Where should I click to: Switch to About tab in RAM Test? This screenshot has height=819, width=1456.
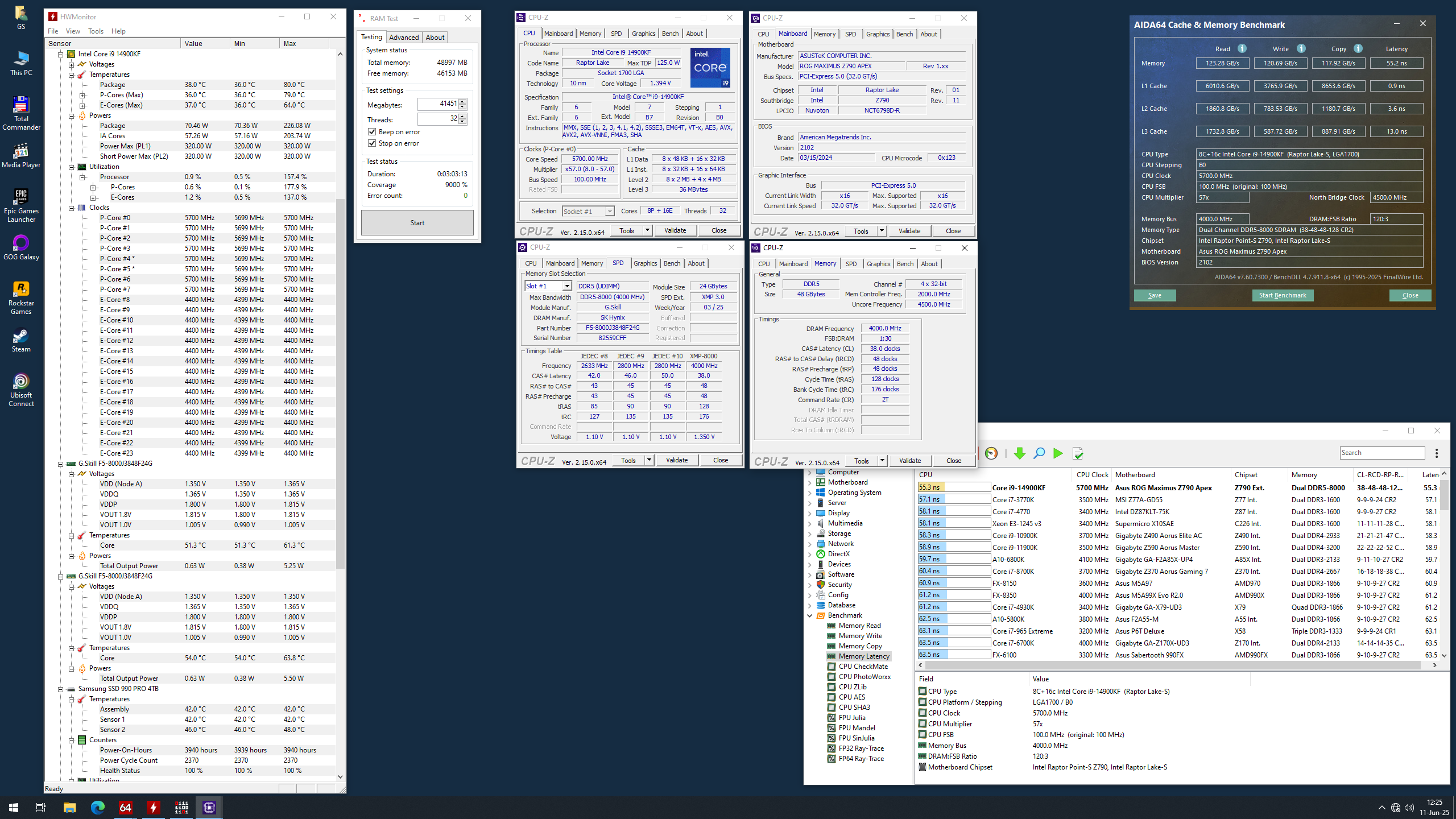435,38
